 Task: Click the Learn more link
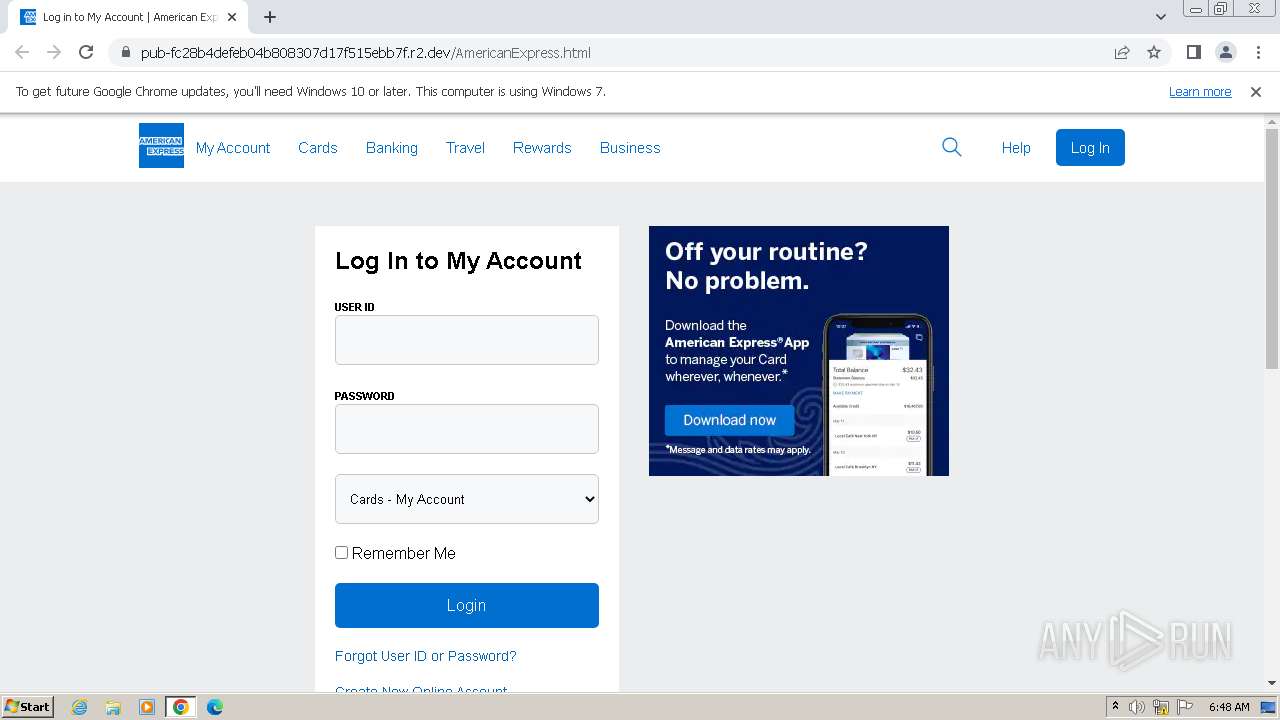pyautogui.click(x=1200, y=91)
